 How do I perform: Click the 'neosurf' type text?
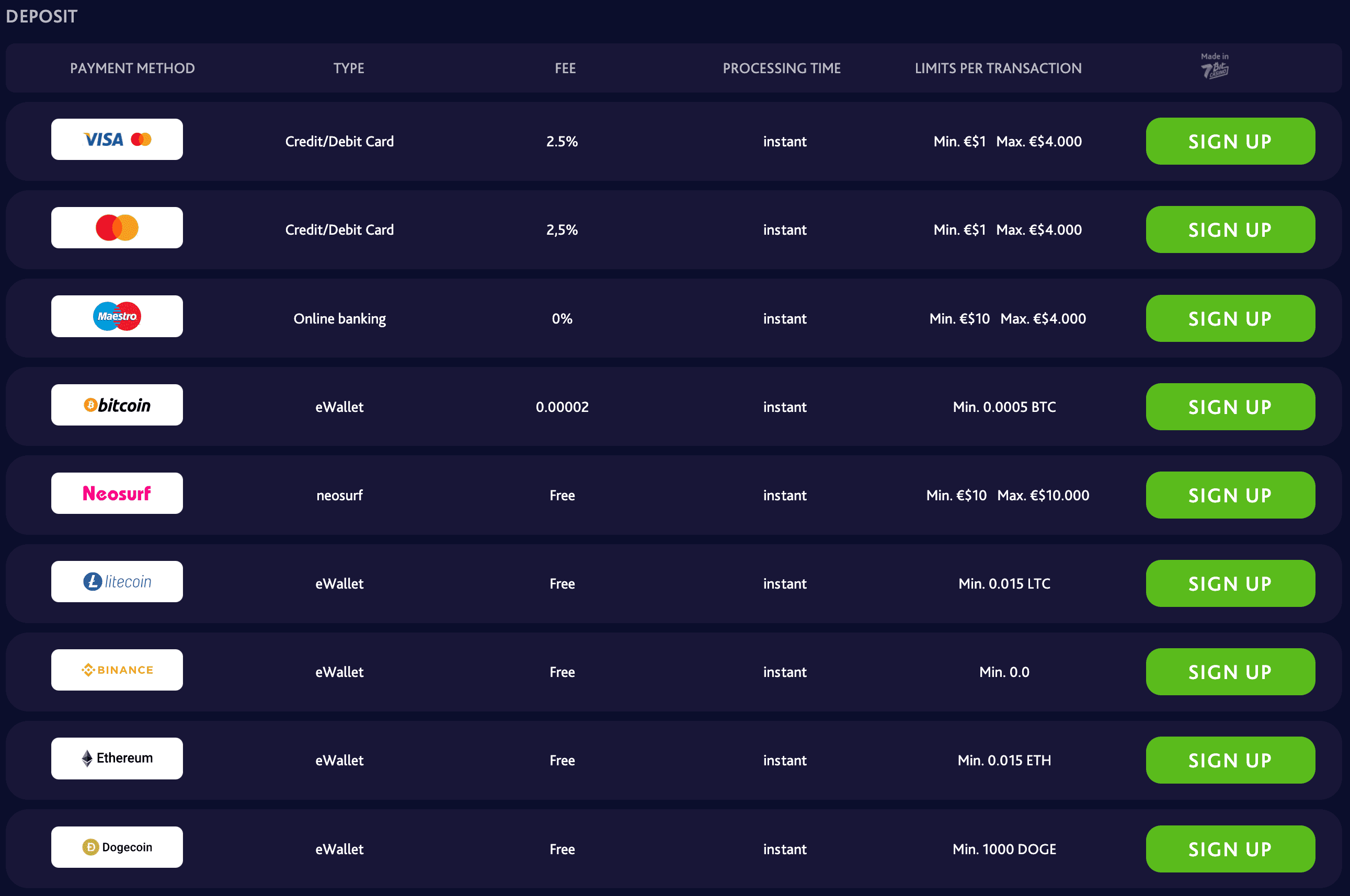(339, 496)
